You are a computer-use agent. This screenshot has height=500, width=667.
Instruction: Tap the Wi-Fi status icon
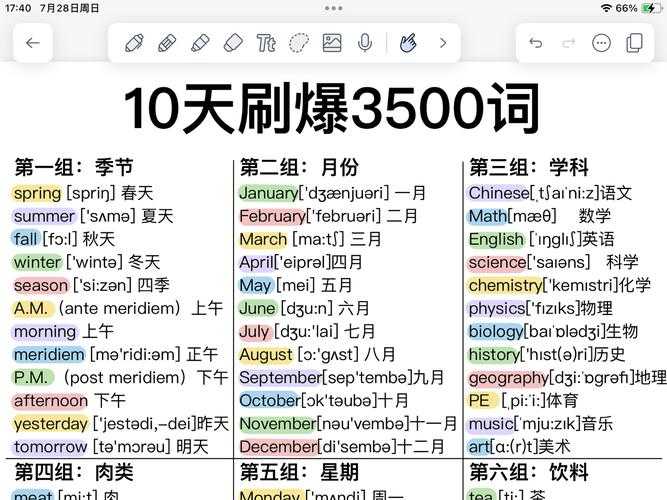click(606, 8)
